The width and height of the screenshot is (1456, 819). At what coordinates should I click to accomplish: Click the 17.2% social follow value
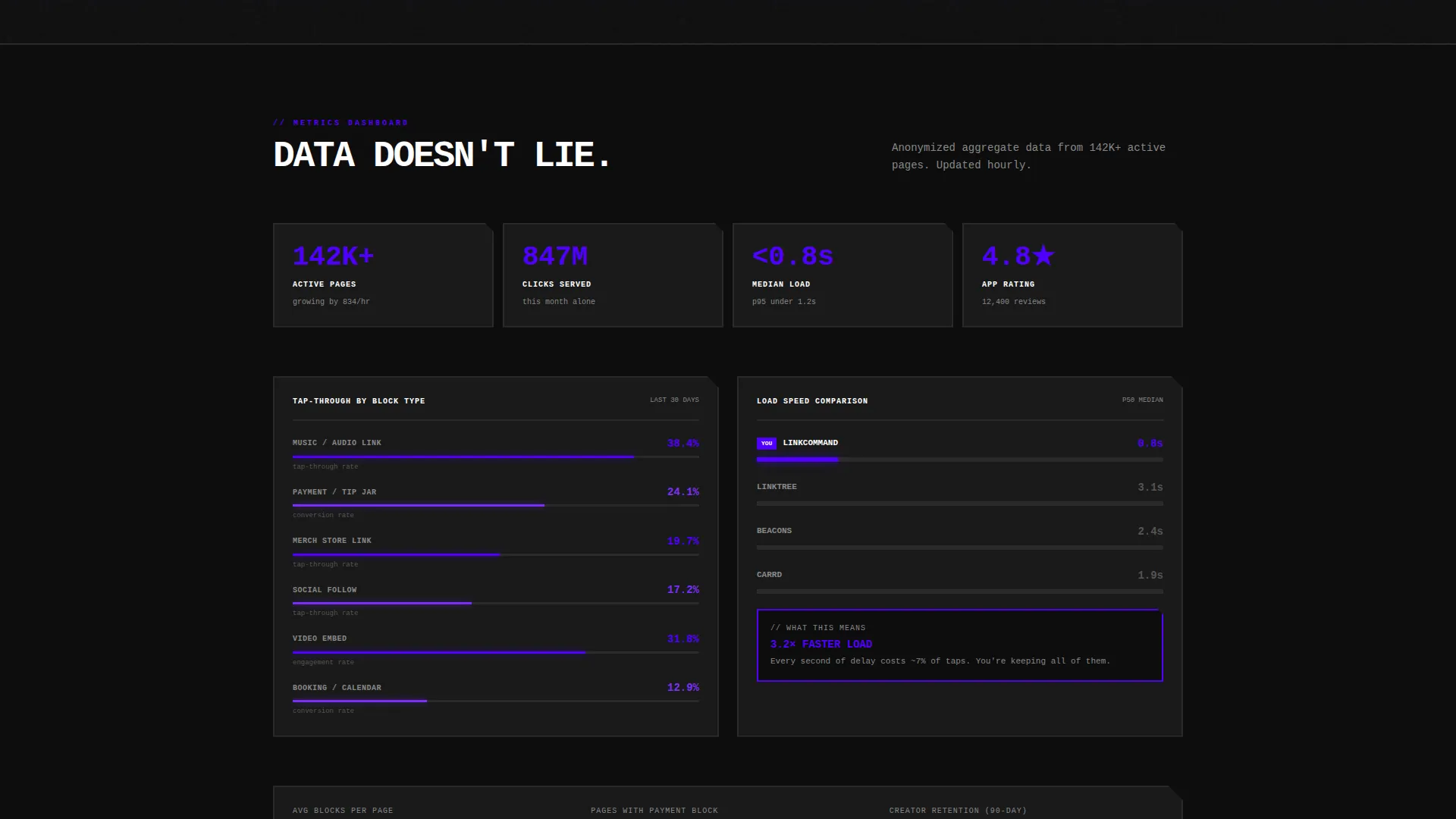click(683, 589)
